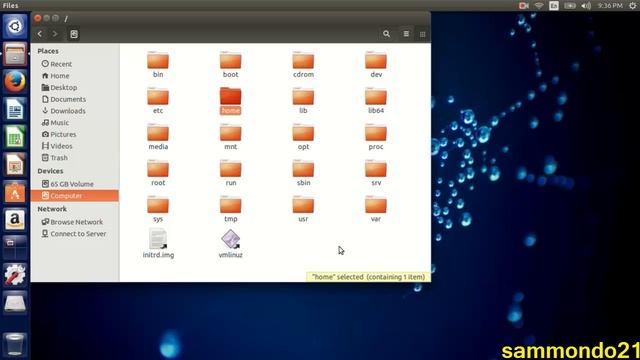Open the var folder
This screenshot has height=360, width=640.
[x=376, y=209]
